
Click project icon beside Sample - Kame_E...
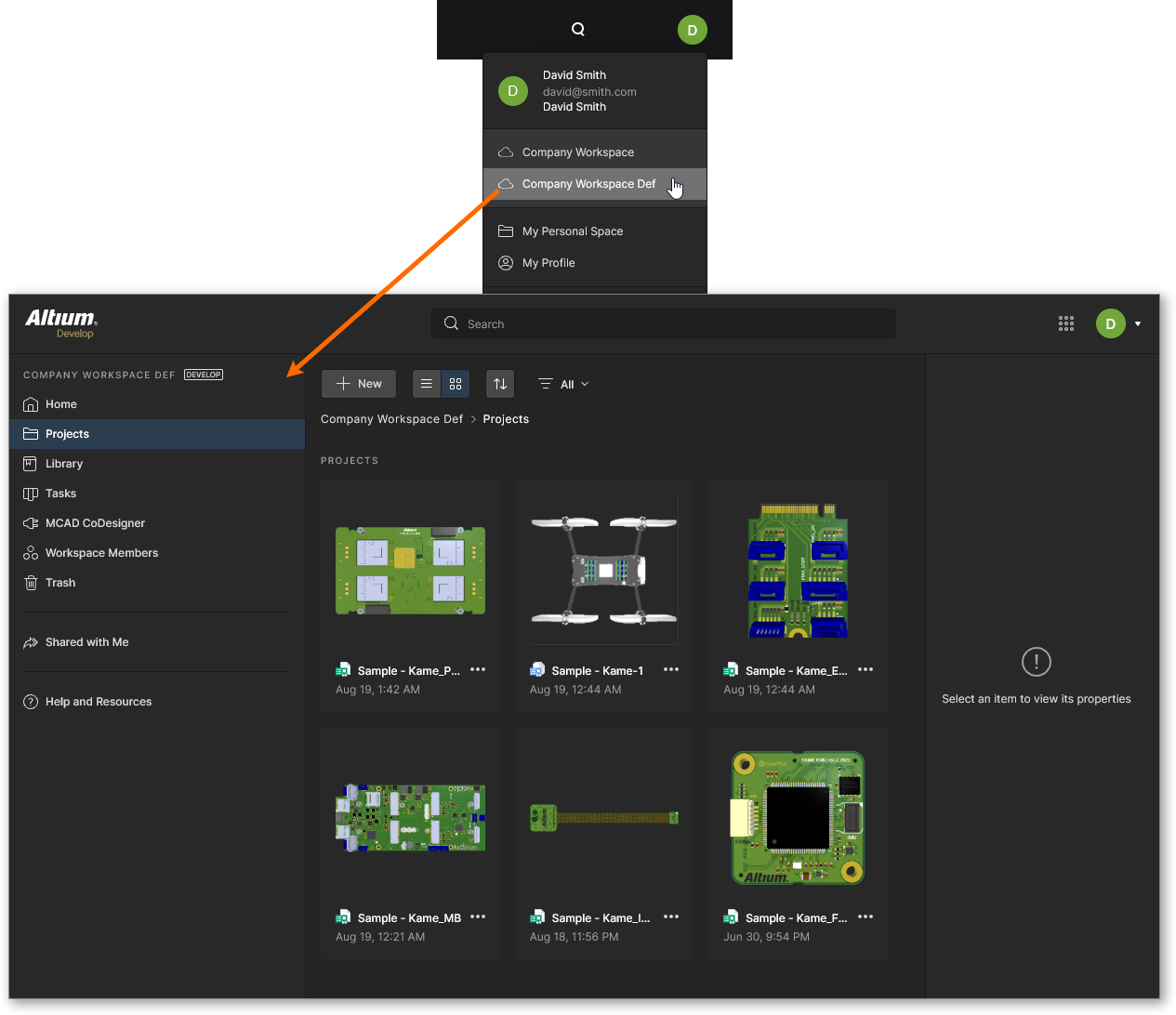[731, 670]
